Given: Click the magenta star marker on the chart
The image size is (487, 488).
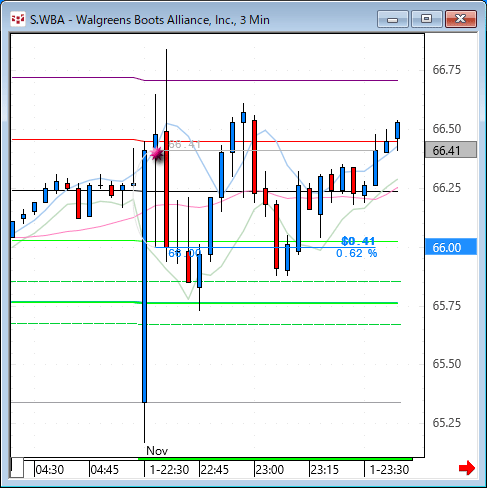Looking at the screenshot, I should pos(157,154).
